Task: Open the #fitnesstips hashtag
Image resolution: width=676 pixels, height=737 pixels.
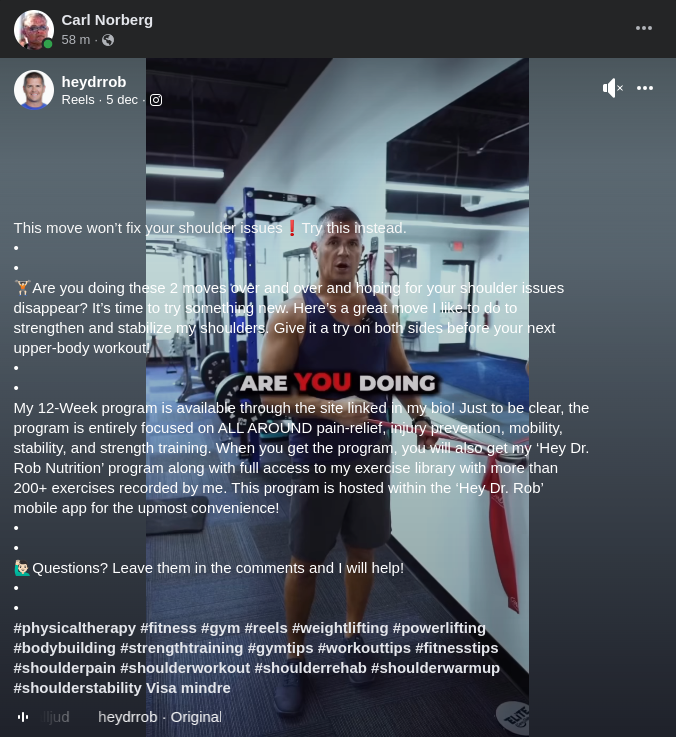Action: pos(456,648)
